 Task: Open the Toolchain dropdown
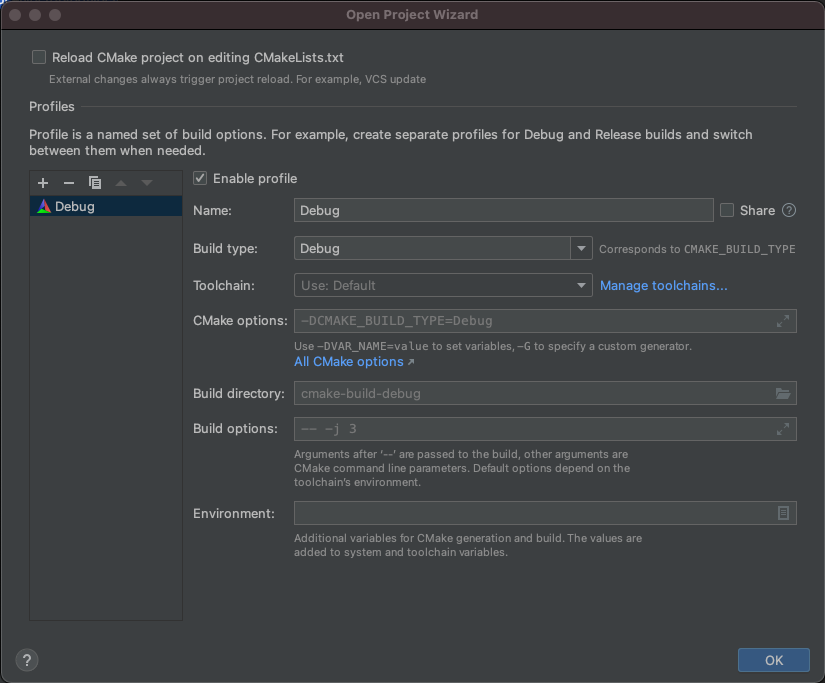point(582,286)
